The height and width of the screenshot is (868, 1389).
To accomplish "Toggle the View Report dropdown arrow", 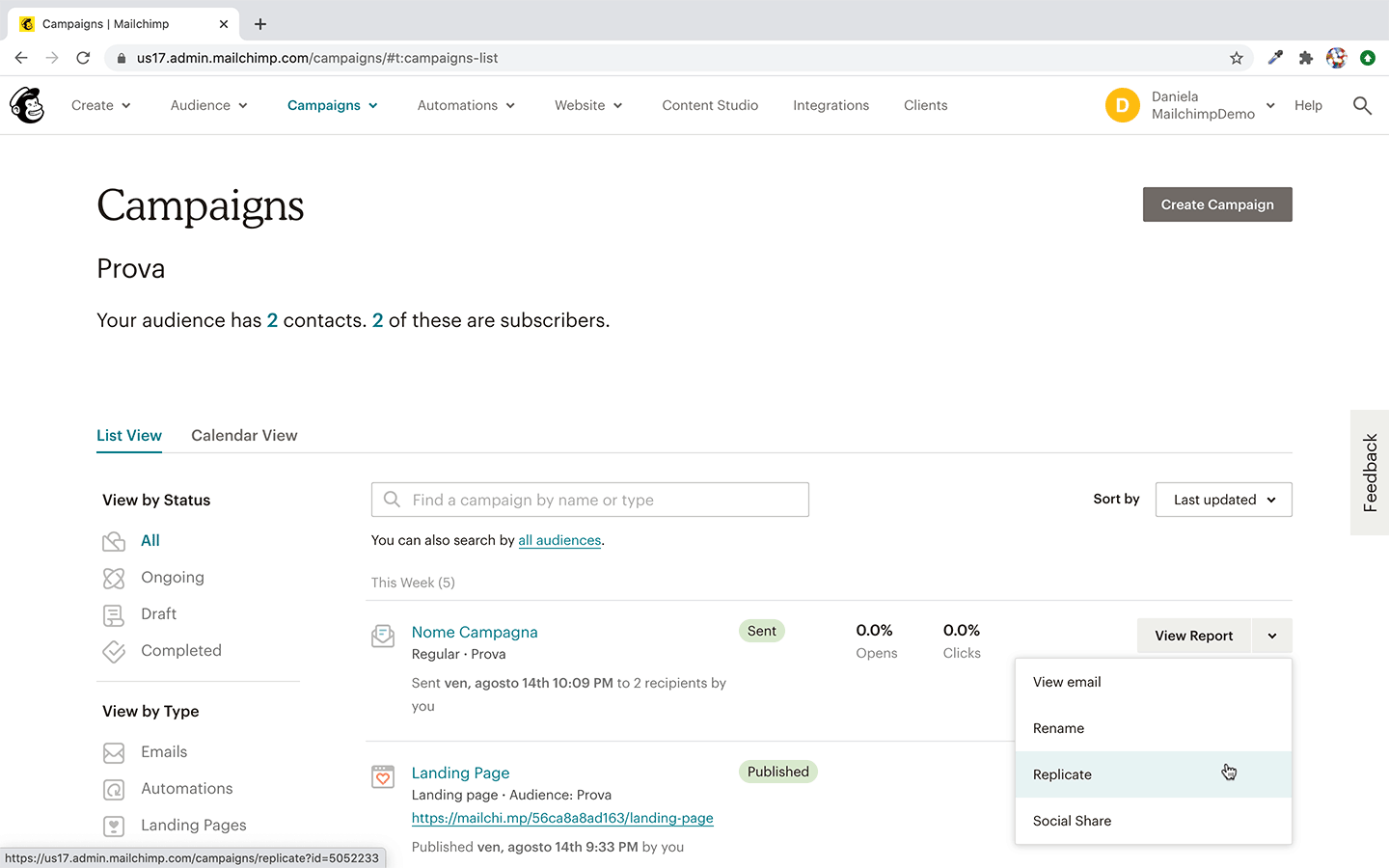I will 1272,636.
